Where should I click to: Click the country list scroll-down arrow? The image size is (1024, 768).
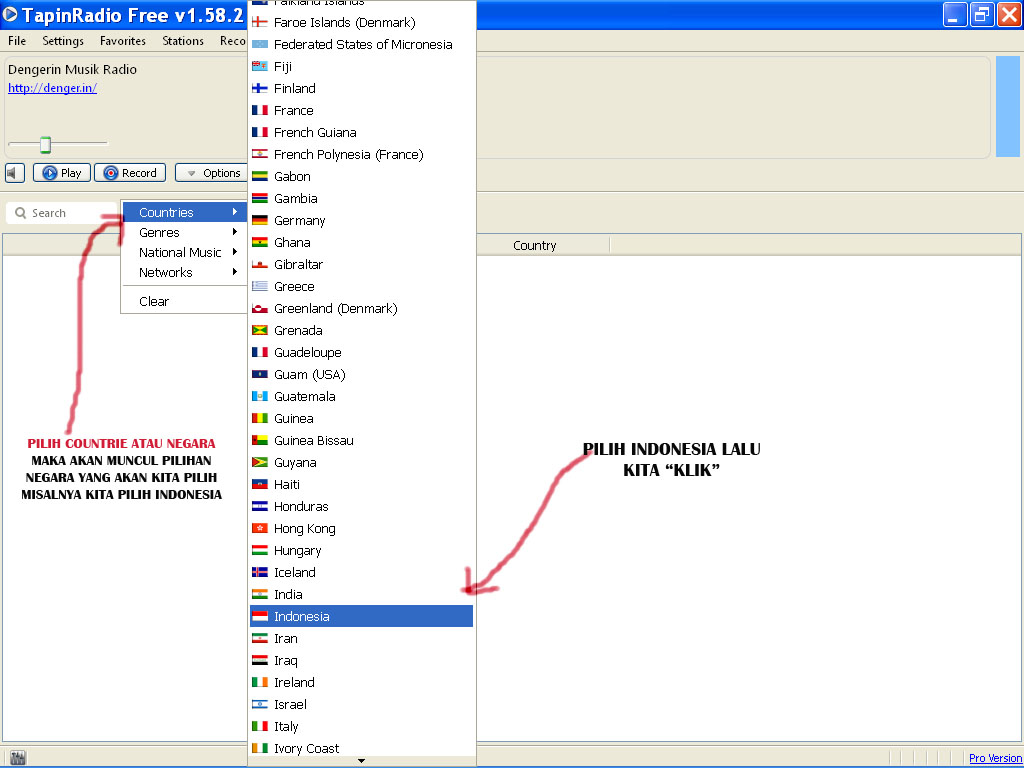click(x=361, y=761)
